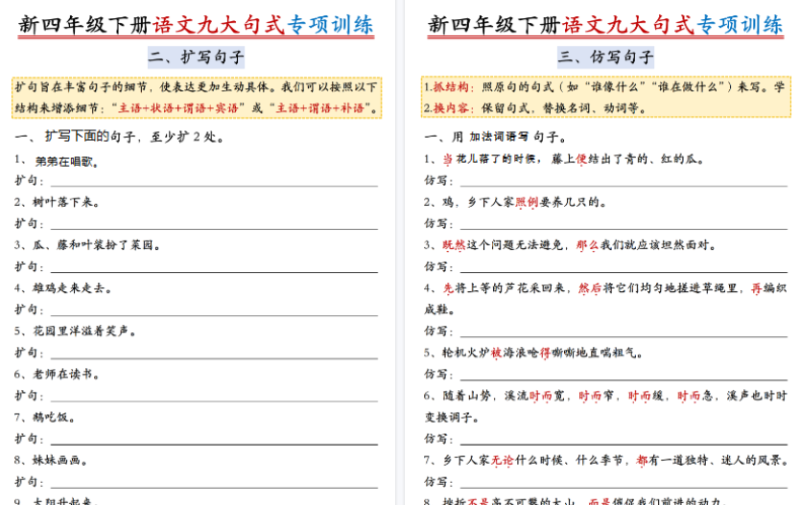The width and height of the screenshot is (800, 505).
Task: Click the sentence "瓜、藤和叶装扮了菜园。"
Action: pyautogui.click(x=96, y=245)
